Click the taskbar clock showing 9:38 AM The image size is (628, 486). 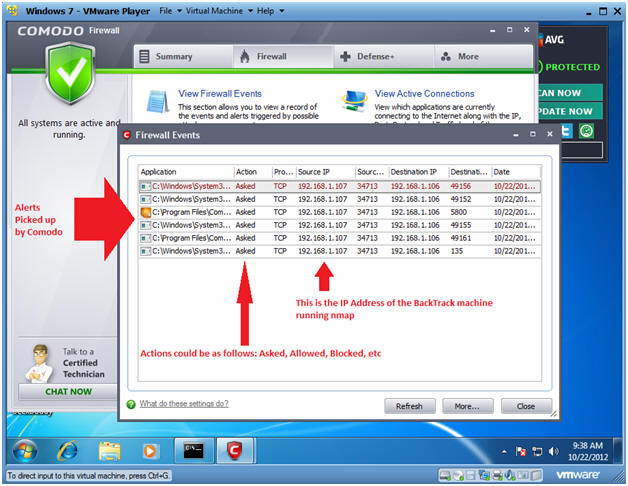588,451
